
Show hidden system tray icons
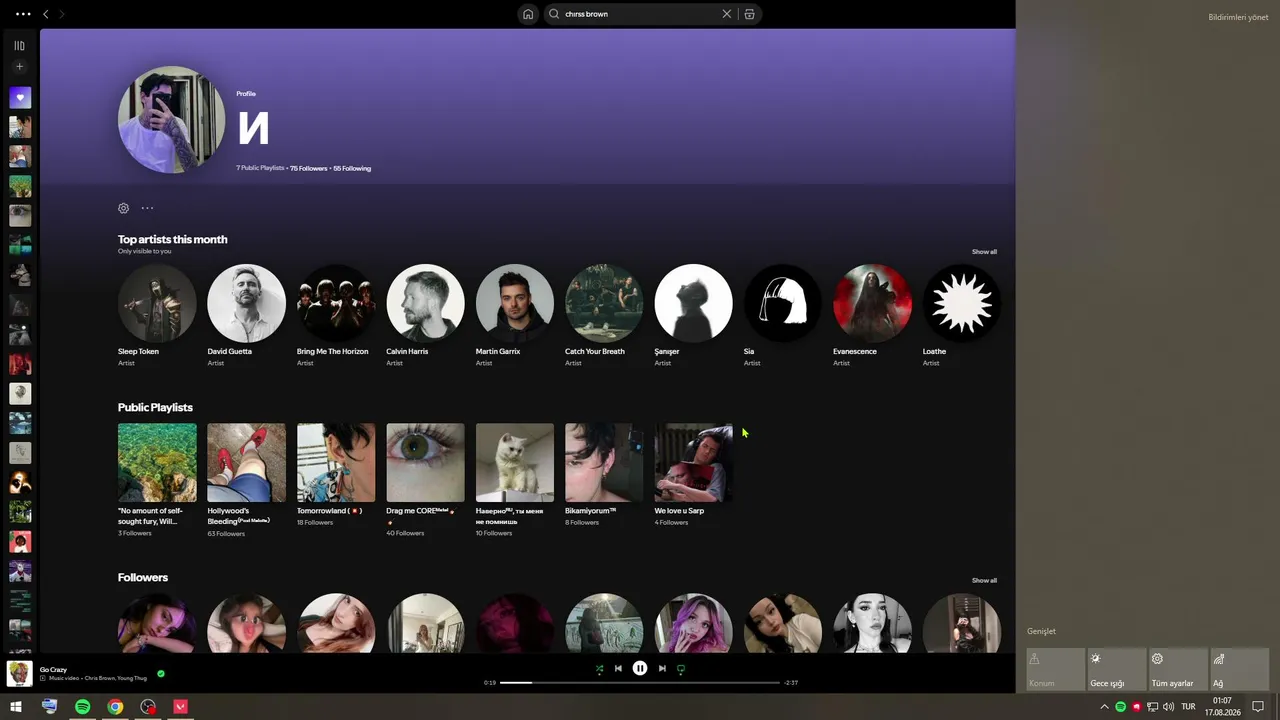point(1104,707)
